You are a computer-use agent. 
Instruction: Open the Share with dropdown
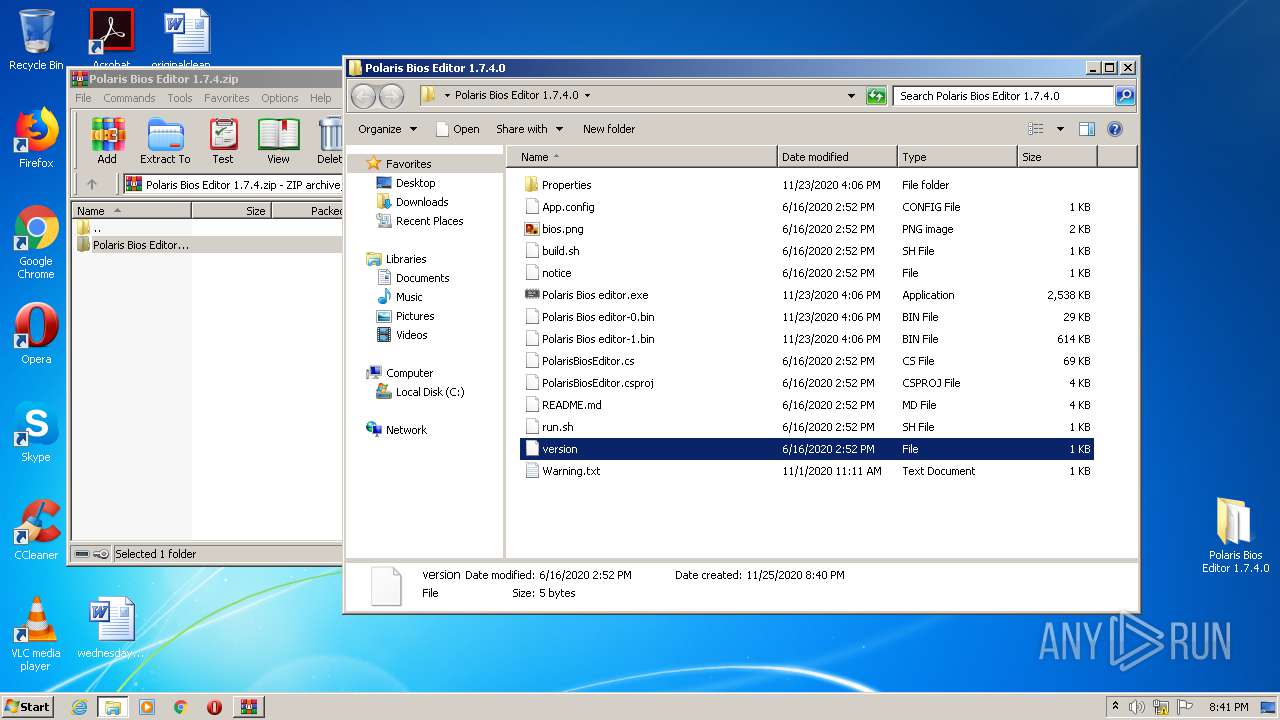click(x=529, y=129)
